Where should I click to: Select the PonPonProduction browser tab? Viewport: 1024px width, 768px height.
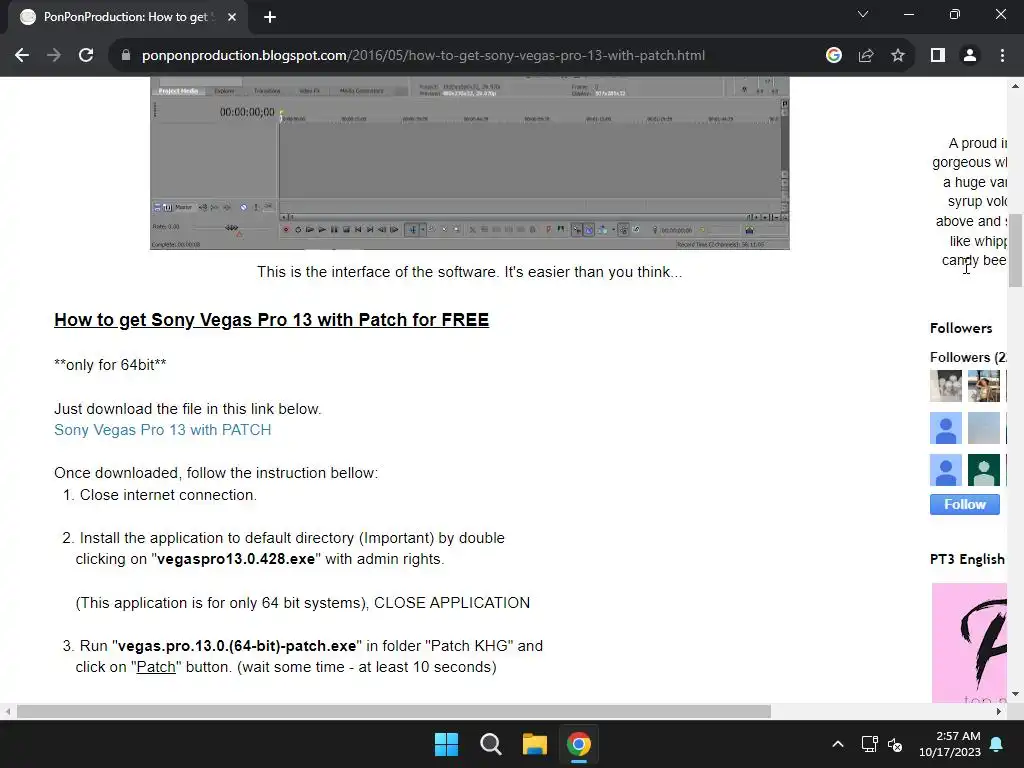(127, 17)
